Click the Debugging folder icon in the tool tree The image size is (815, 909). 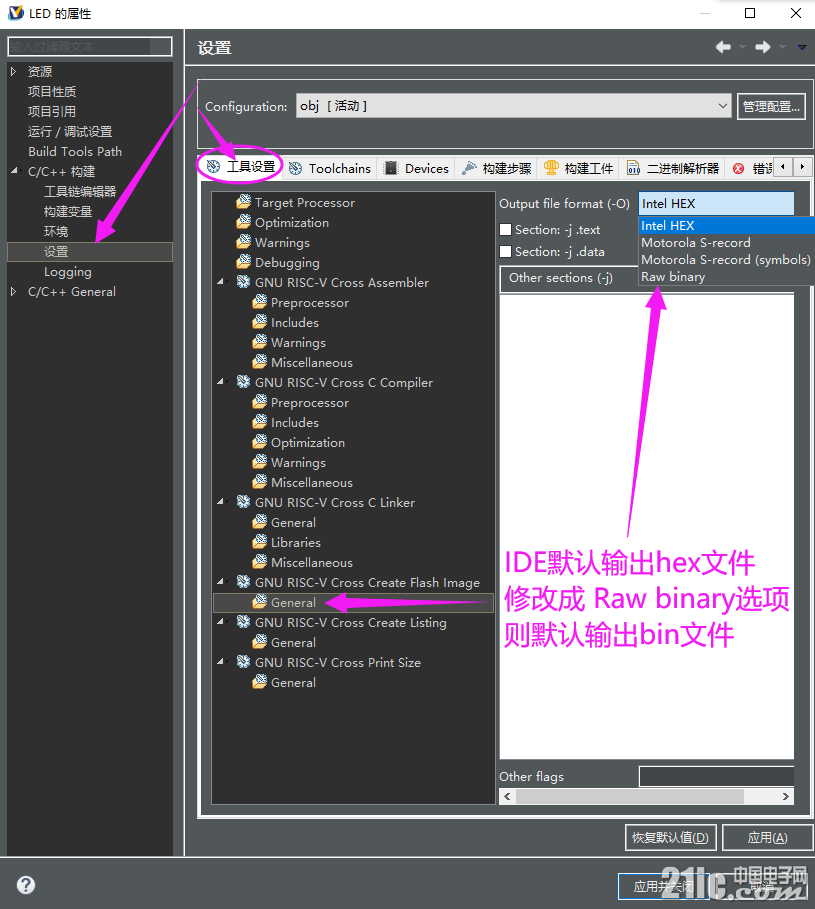(243, 262)
